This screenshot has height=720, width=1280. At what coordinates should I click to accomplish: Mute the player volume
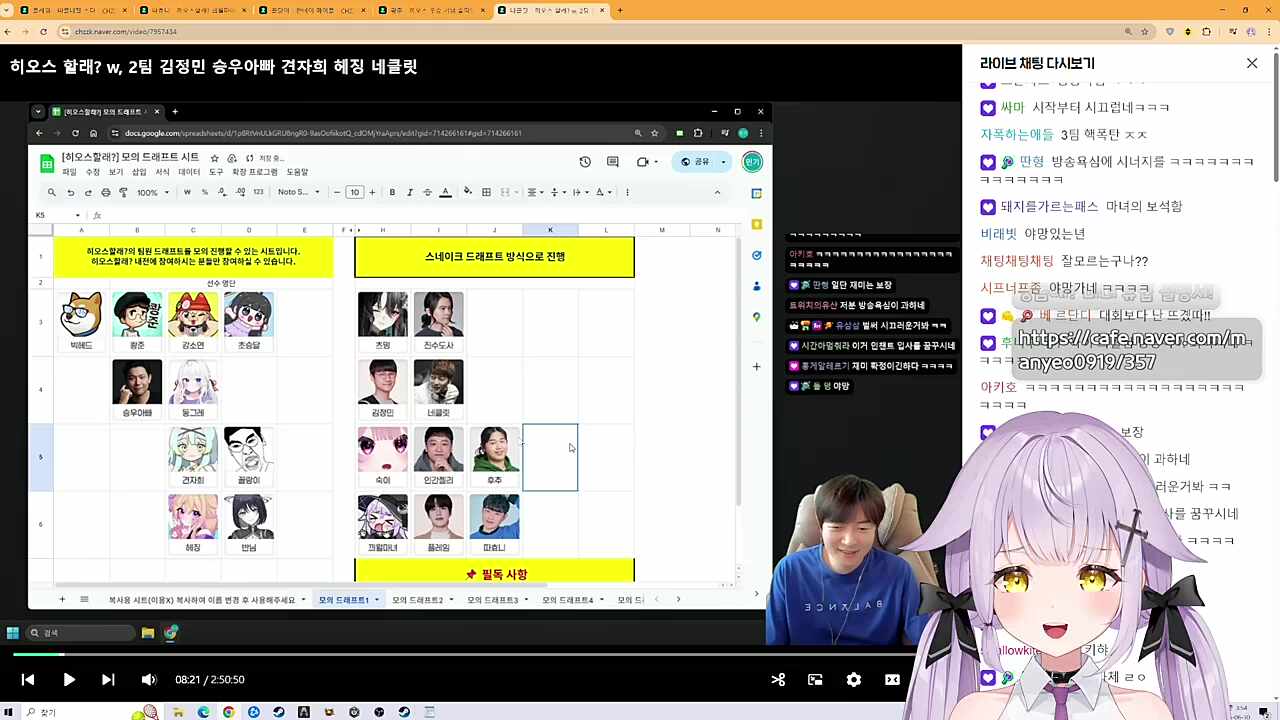pos(149,680)
